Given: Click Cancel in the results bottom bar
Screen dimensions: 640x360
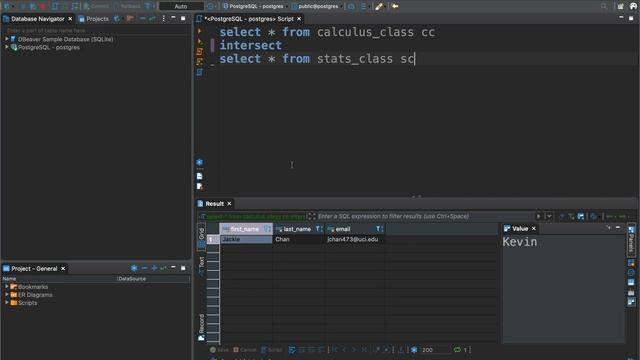Looking at the screenshot, I should click(244, 350).
